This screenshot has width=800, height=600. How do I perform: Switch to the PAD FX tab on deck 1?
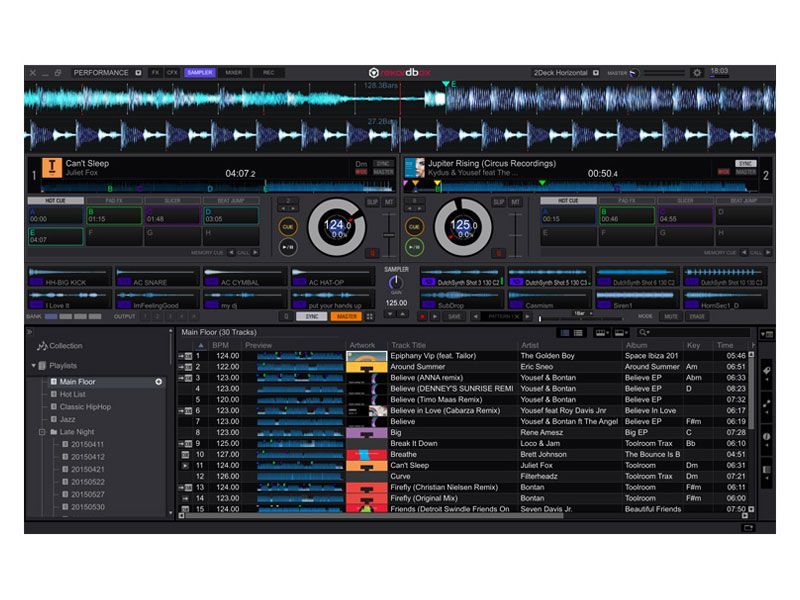(x=115, y=200)
